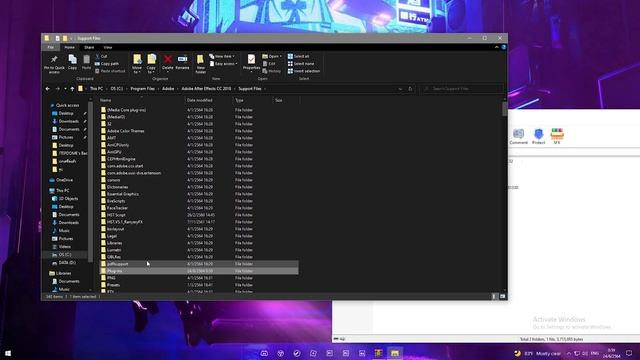Switch to the View ribbon tab
Viewport: 640px width, 360px height.
[108, 47]
